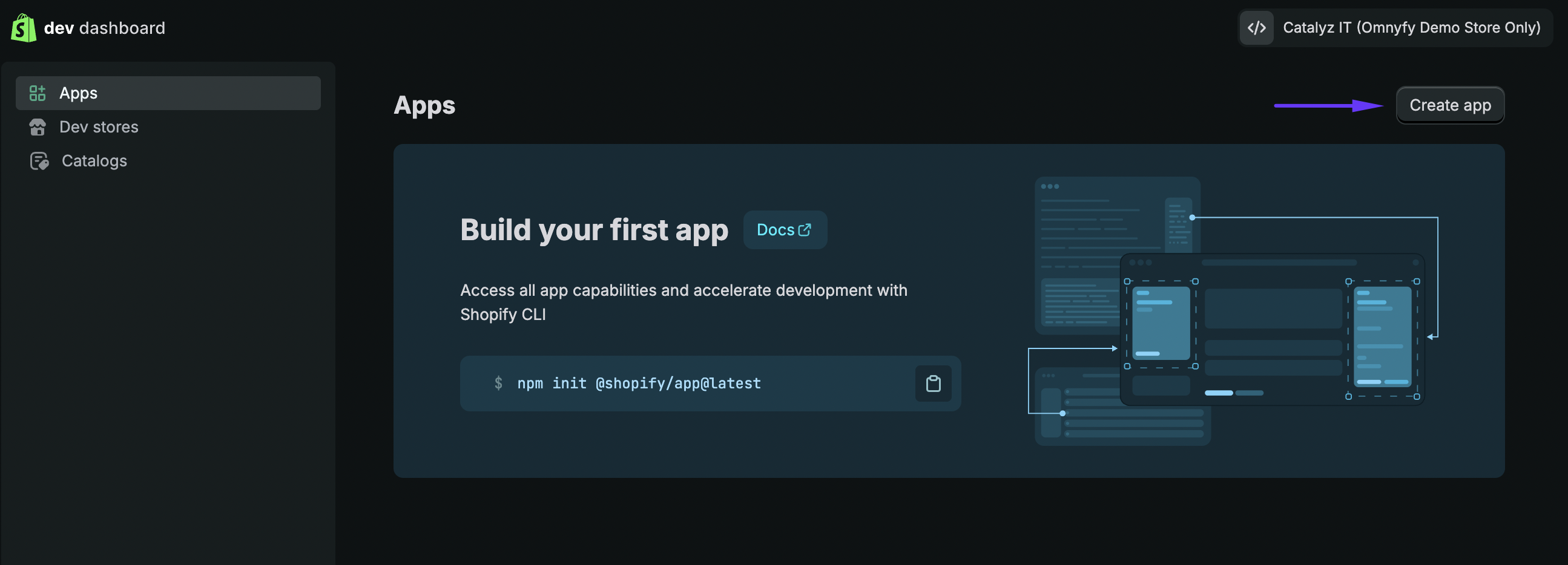Click the code brackets icon in header
The width and height of the screenshot is (1568, 565).
(x=1256, y=28)
